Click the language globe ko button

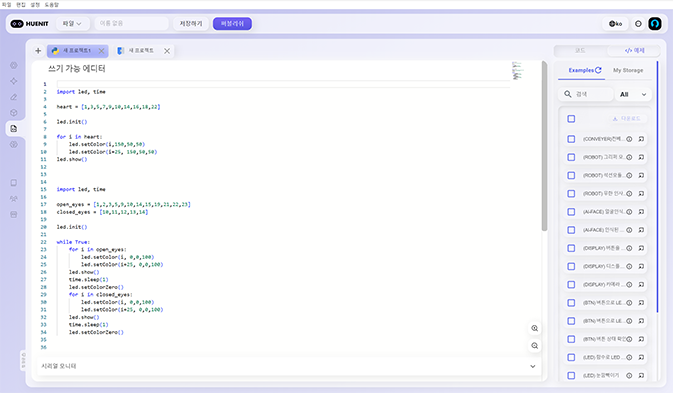click(615, 24)
